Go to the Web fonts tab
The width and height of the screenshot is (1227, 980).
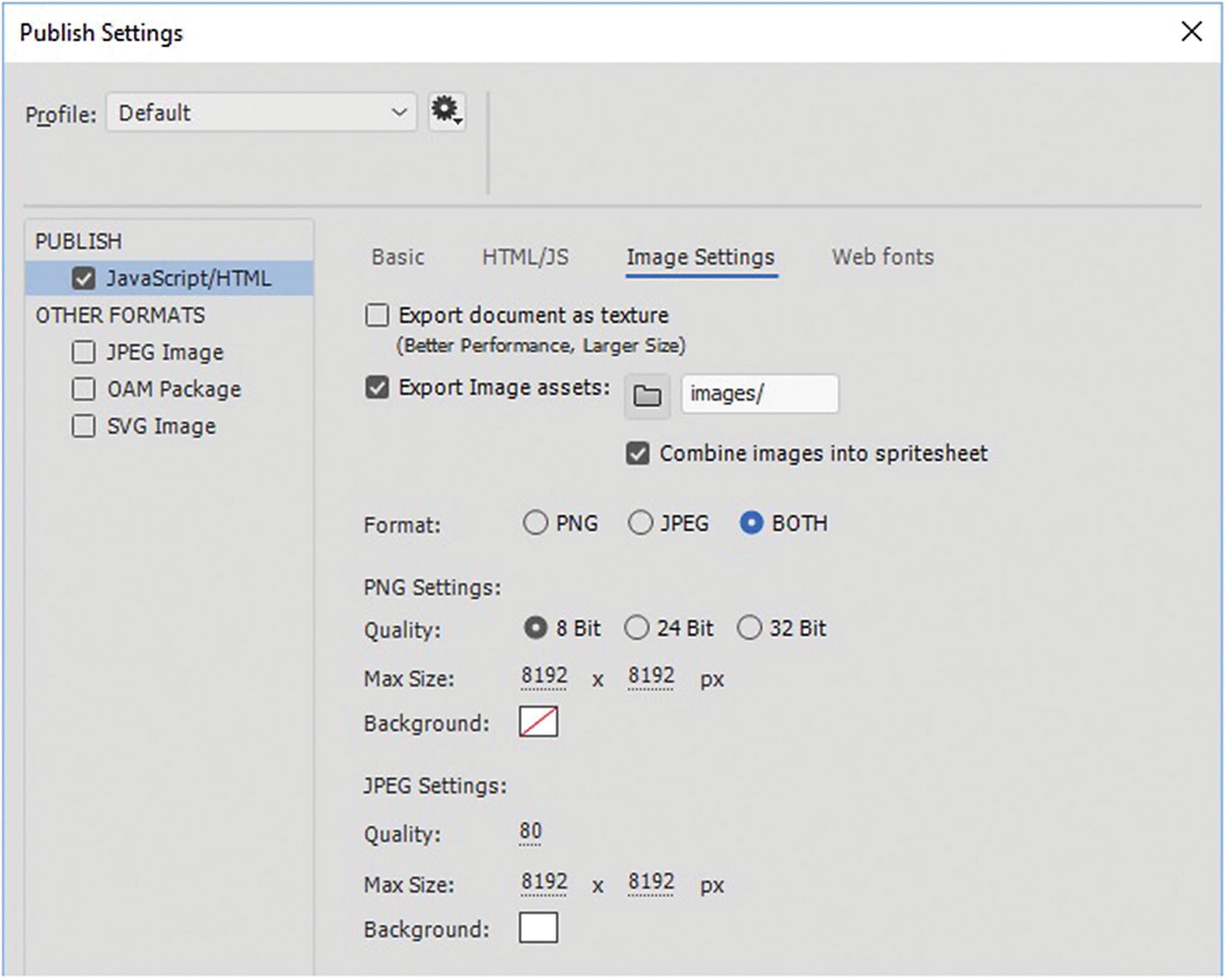(x=883, y=257)
